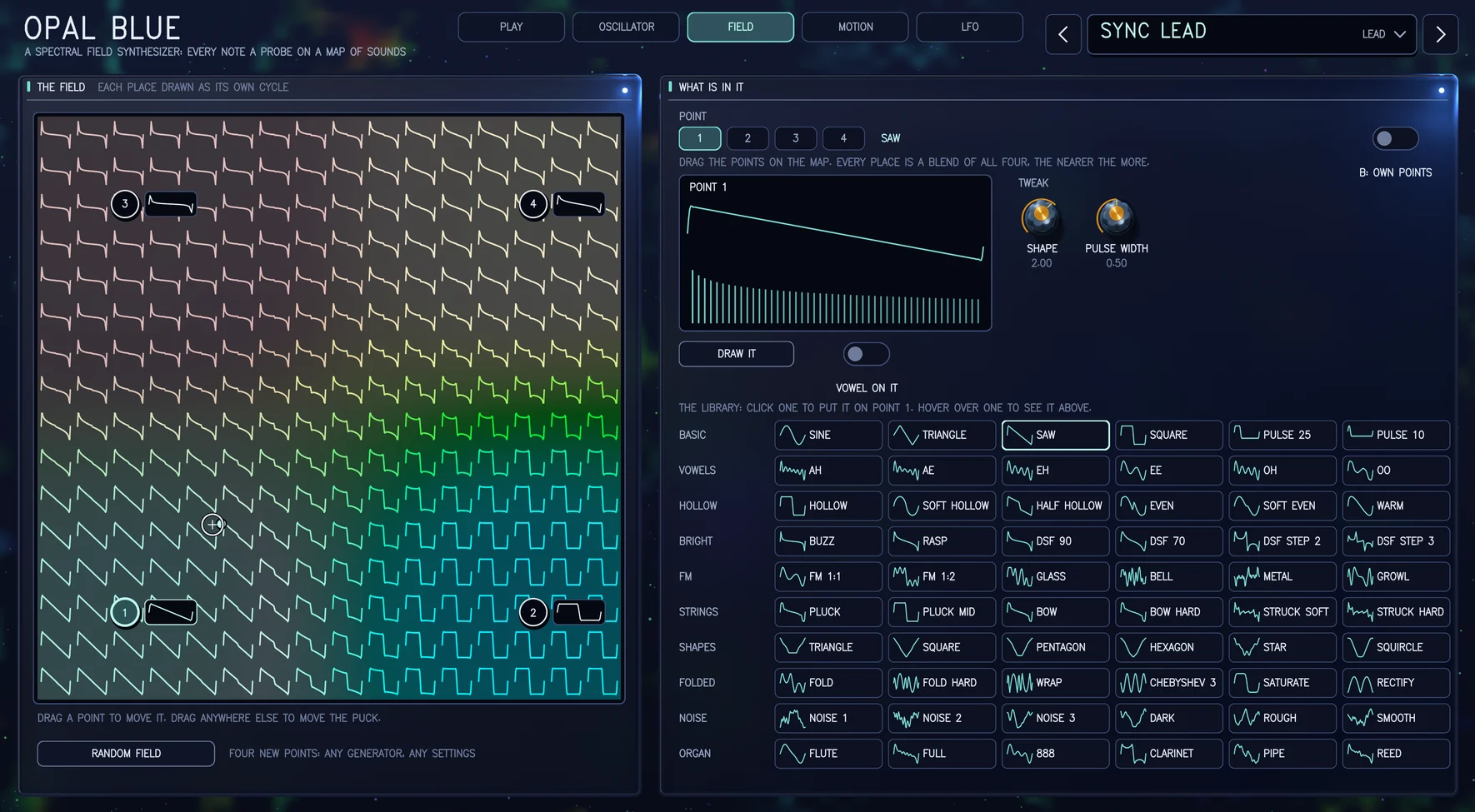Click the DRAW IT button
The image size is (1475, 812).
point(737,354)
